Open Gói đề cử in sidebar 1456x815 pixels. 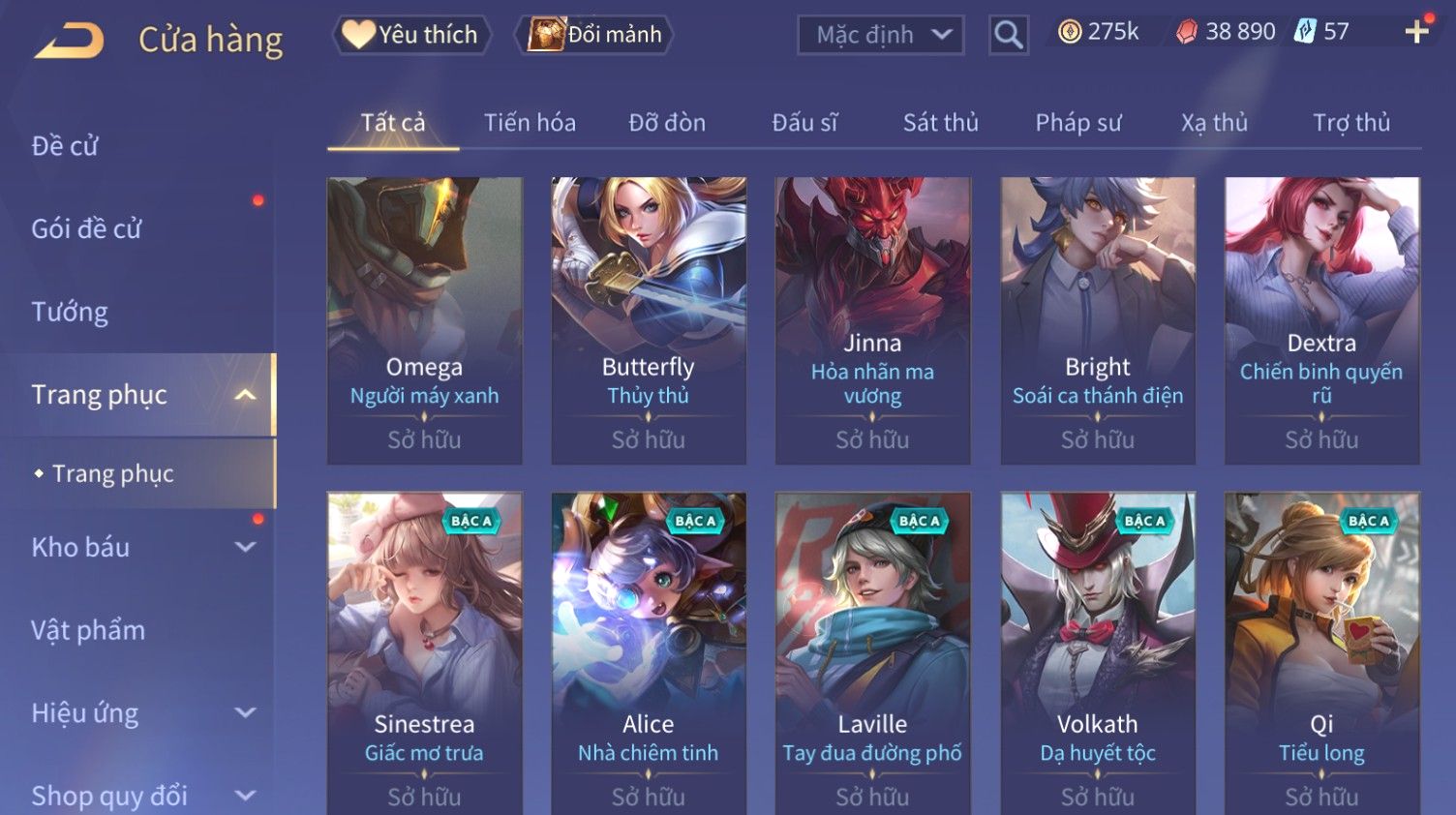tap(86, 228)
